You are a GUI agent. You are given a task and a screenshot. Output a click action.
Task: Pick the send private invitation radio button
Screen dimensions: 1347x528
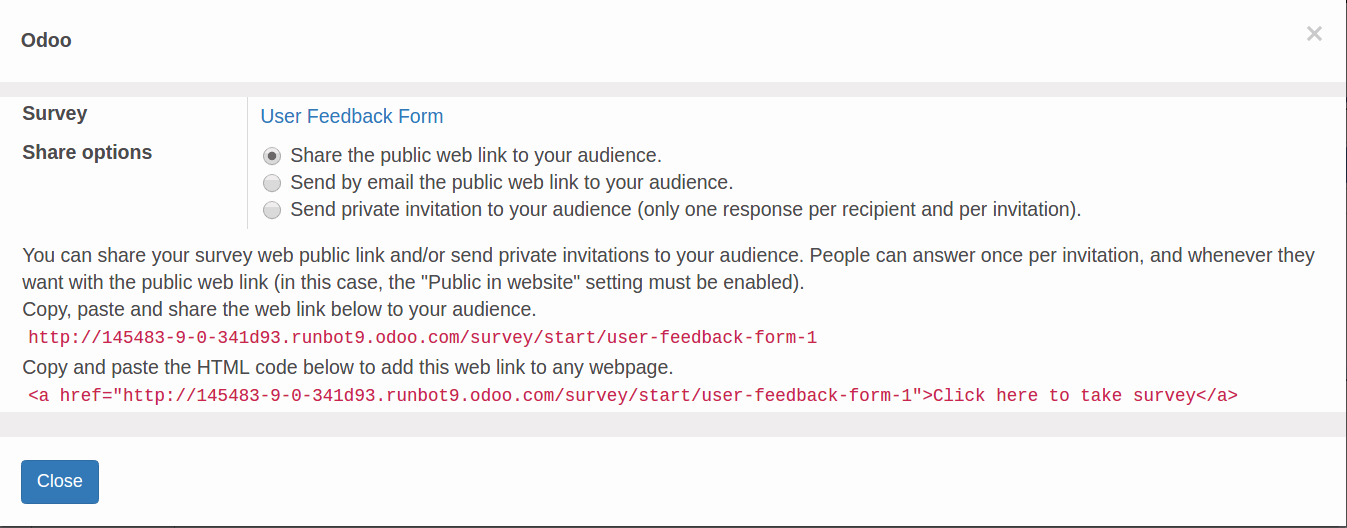[x=272, y=210]
